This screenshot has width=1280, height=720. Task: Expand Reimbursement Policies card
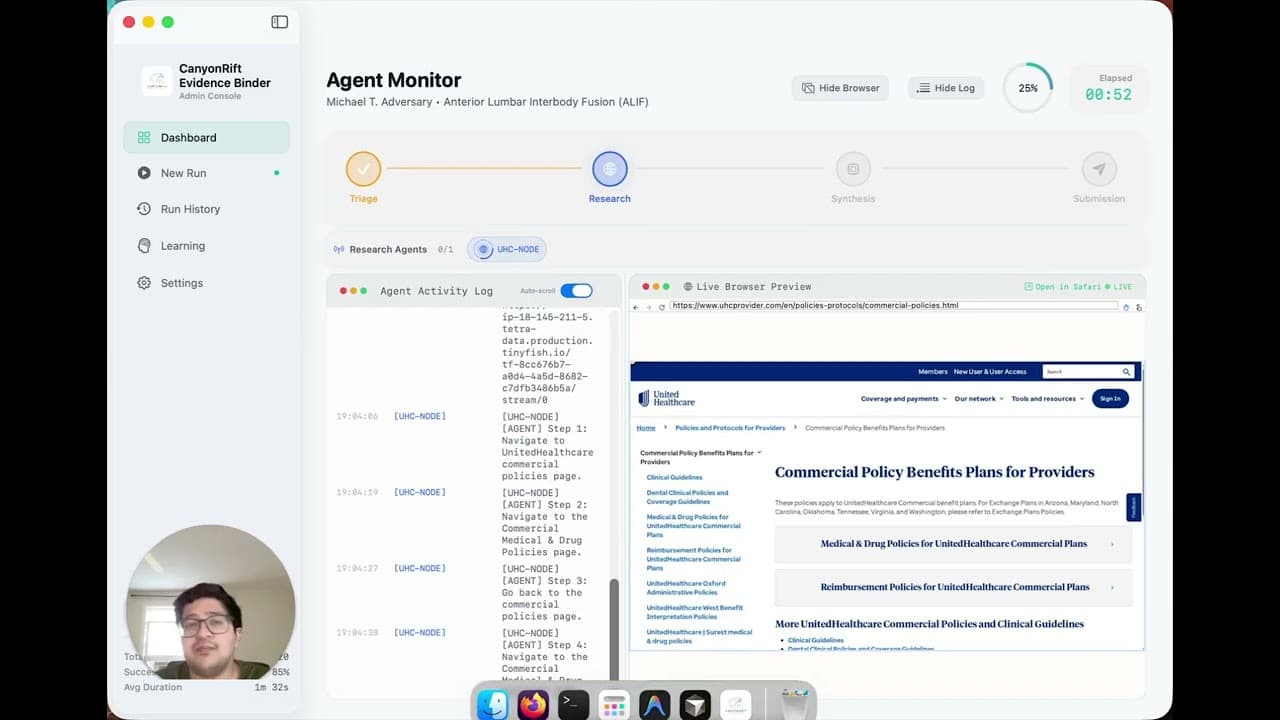pos(953,587)
